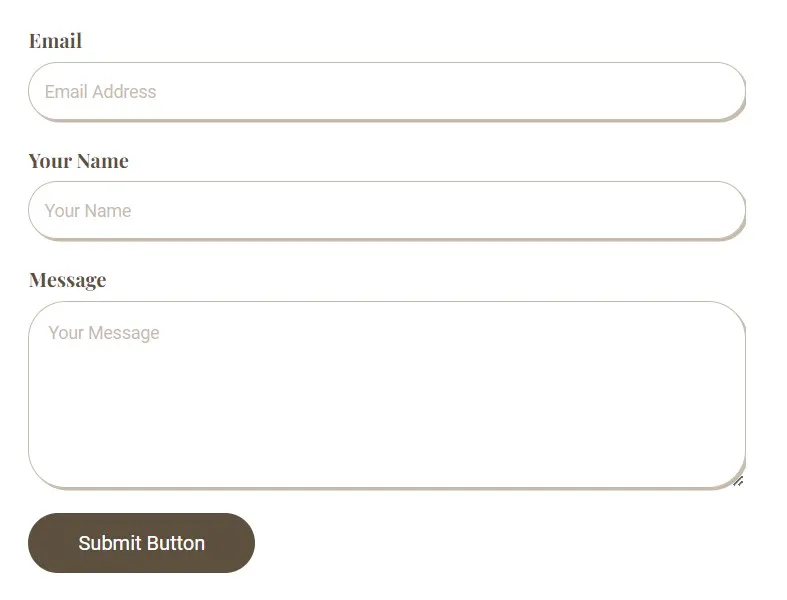Activate the rounded field under Your Name

386,210
